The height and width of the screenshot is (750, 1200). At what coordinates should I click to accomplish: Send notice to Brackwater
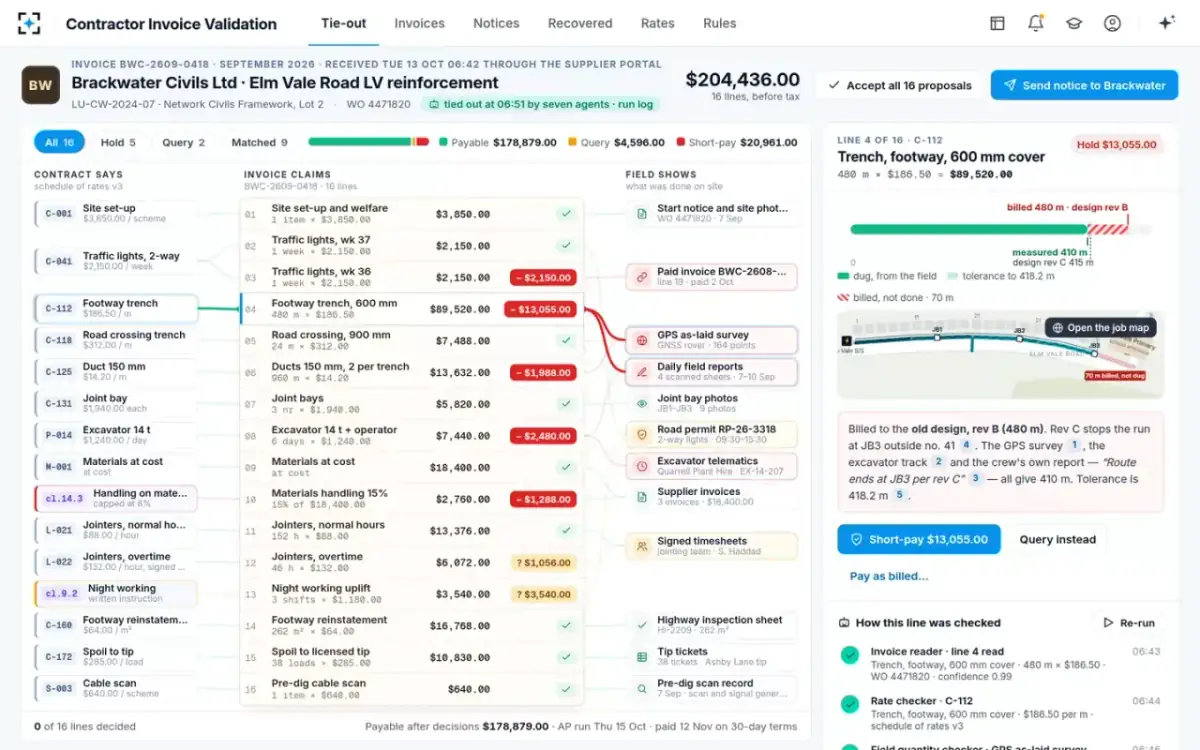(x=1084, y=85)
